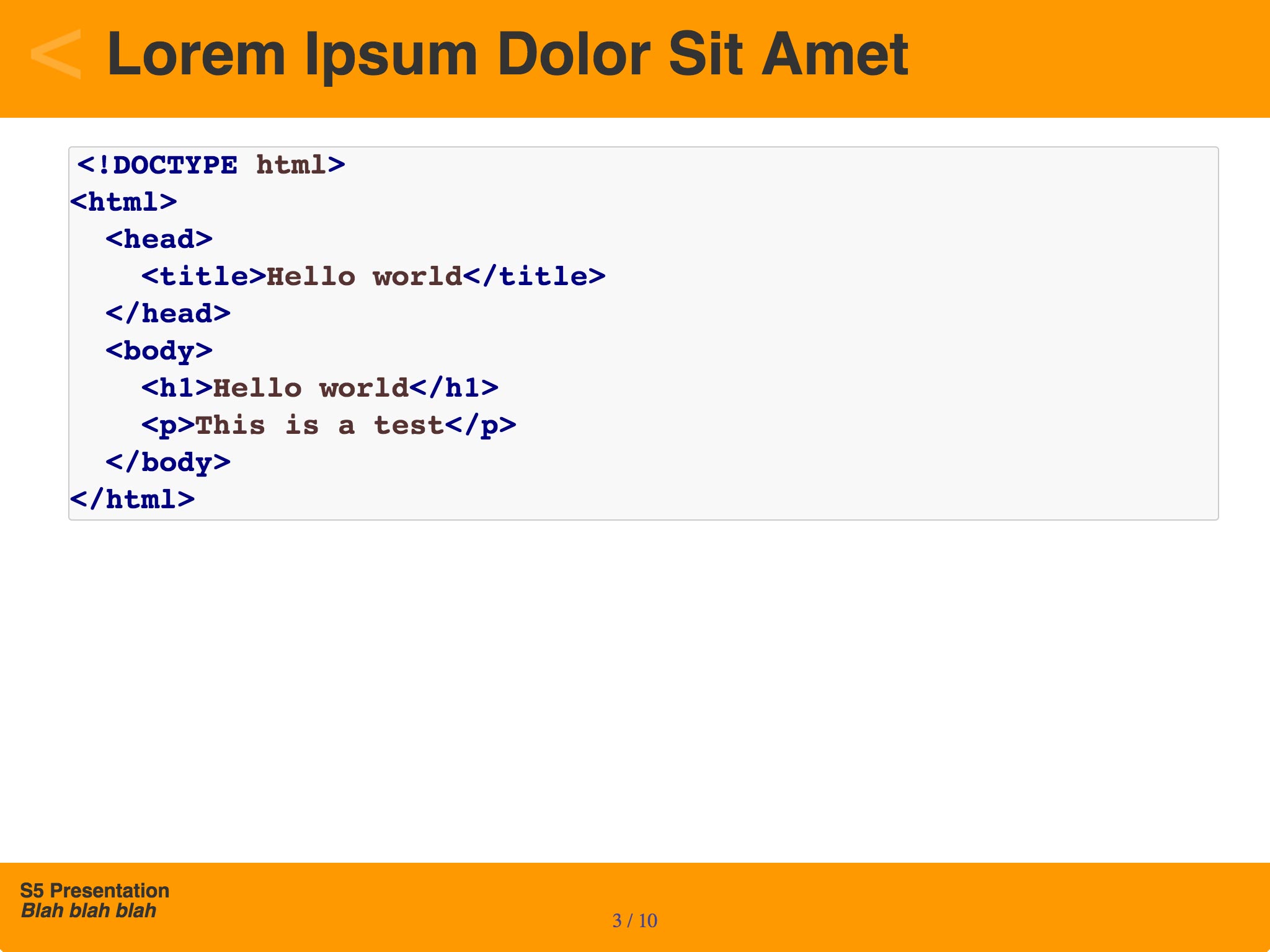Click the closing head tag
The image size is (1270, 952).
point(168,314)
